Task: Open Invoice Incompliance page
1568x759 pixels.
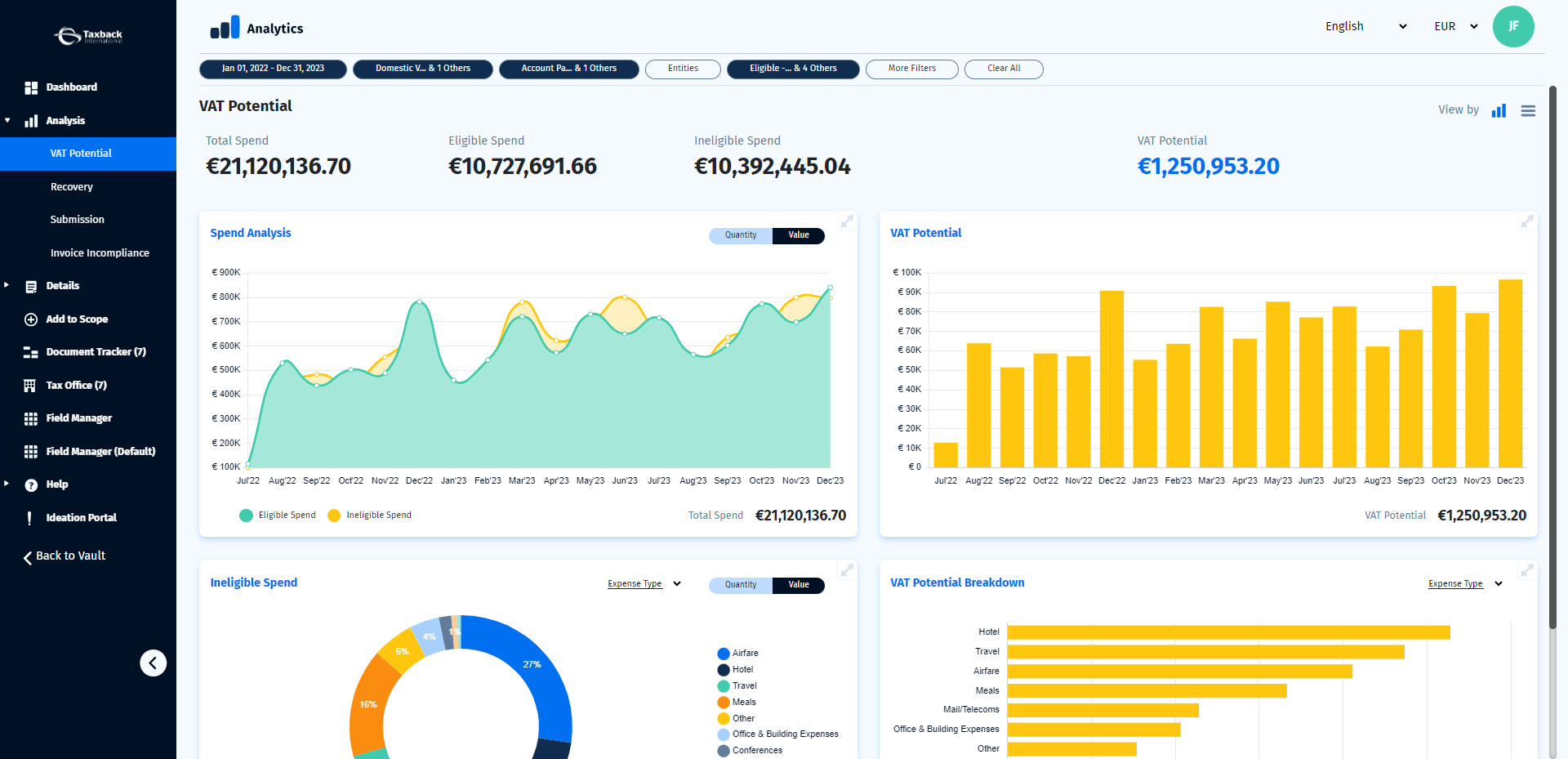Action: click(100, 253)
